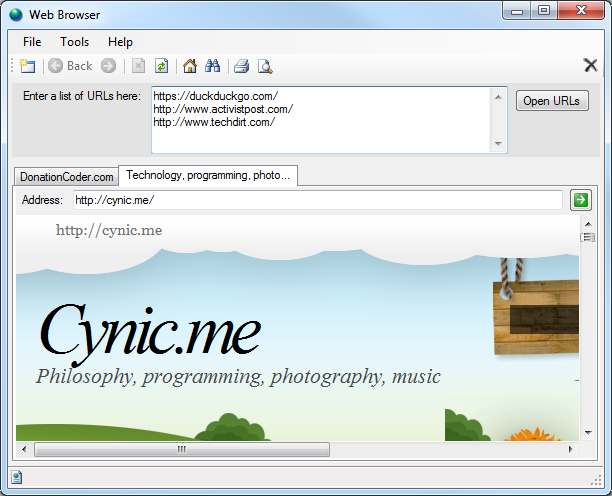Refresh the page with green arrows icon
The width and height of the screenshot is (612, 496).
tap(162, 66)
